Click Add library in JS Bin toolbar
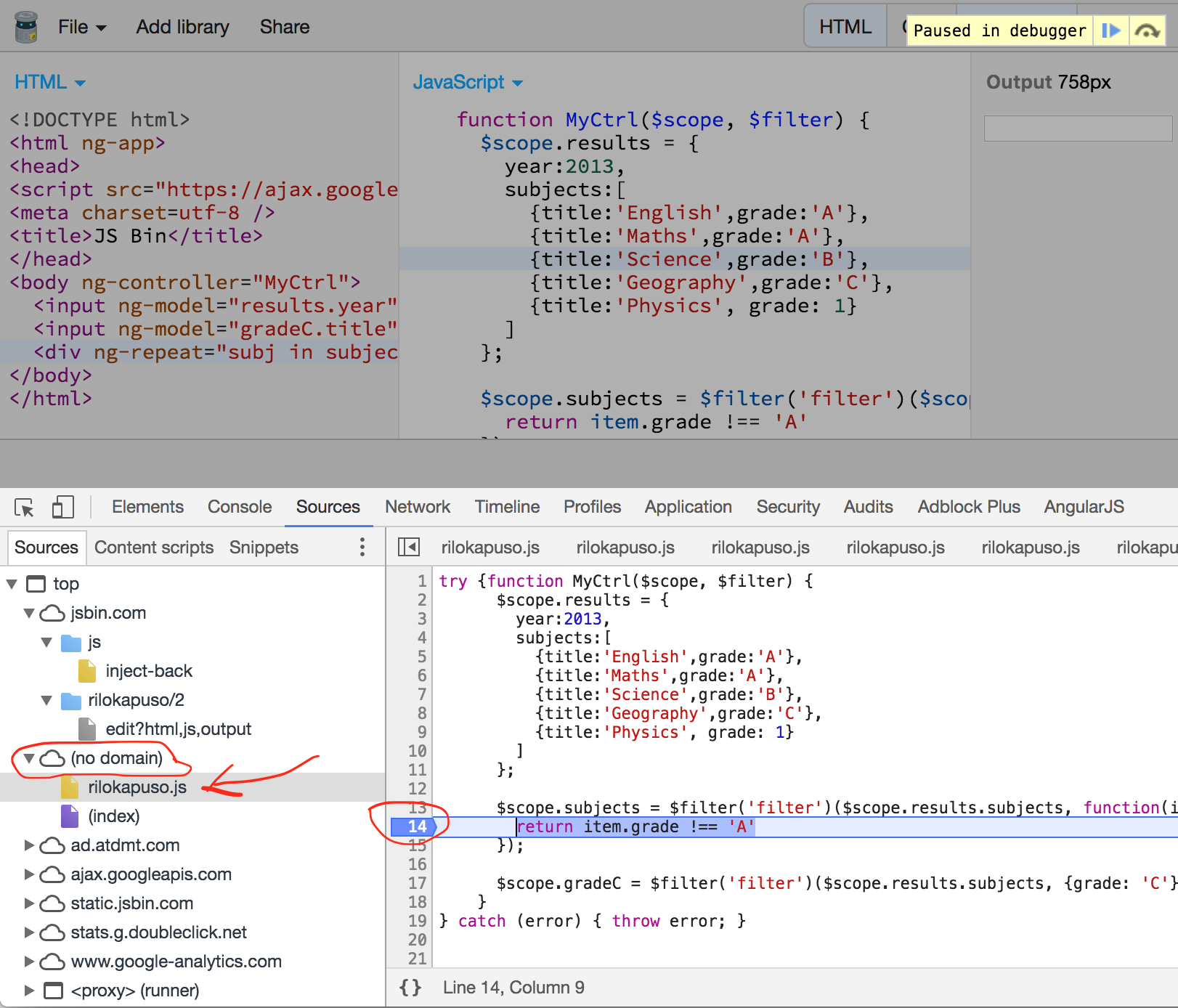This screenshot has height=1008, width=1178. (182, 27)
